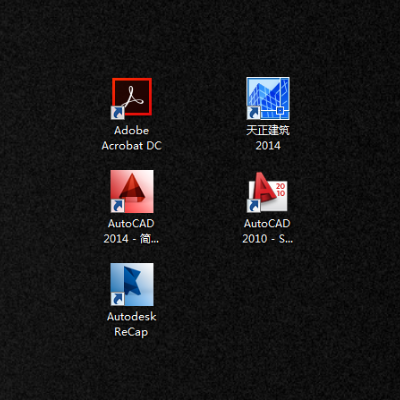This screenshot has width=400, height=400.
Task: Click the white PDF swirl in Acrobat icon
Action: click(x=132, y=97)
